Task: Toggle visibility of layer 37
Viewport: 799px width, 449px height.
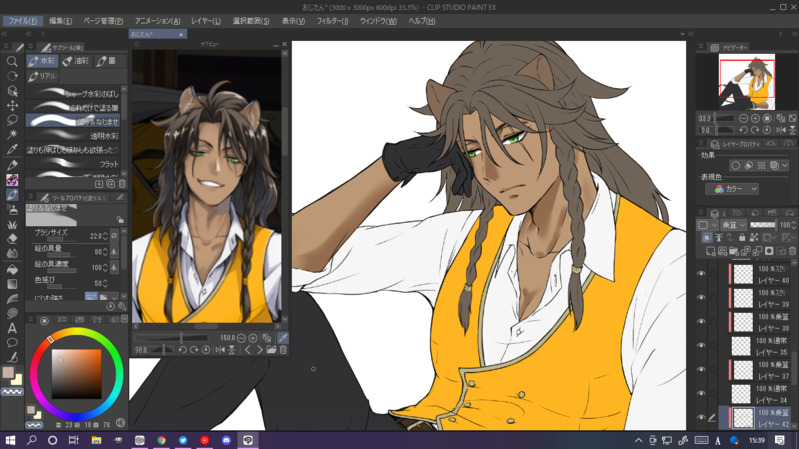Action: pyautogui.click(x=701, y=369)
